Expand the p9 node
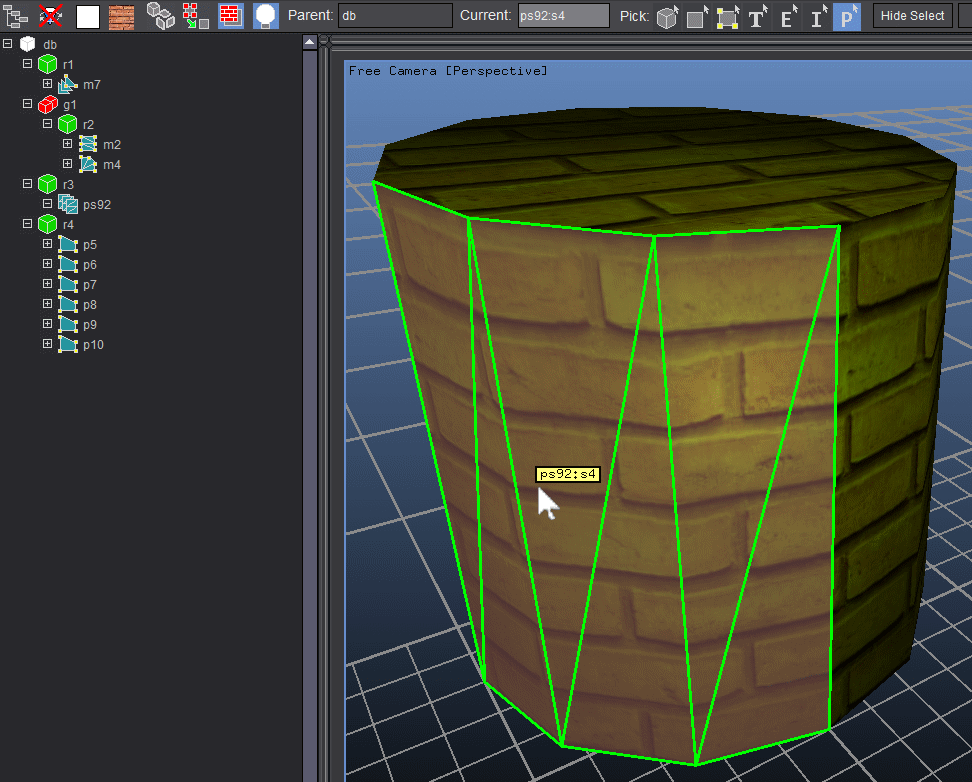This screenshot has height=782, width=972. (x=47, y=323)
